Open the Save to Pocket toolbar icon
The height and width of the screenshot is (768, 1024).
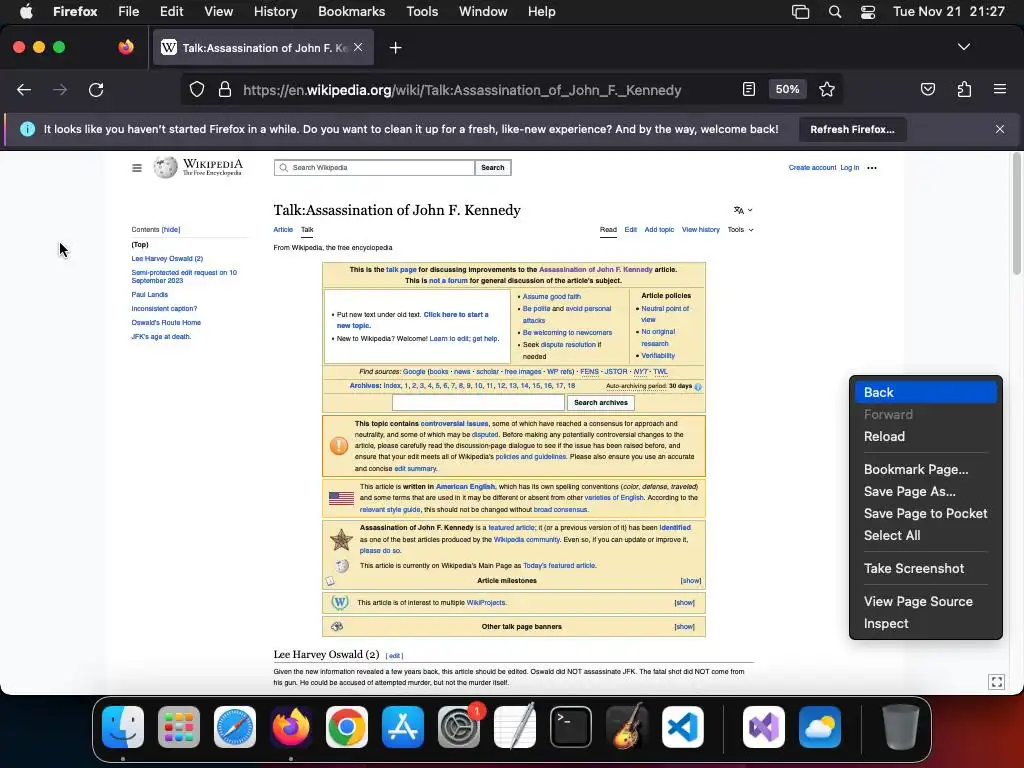928,89
